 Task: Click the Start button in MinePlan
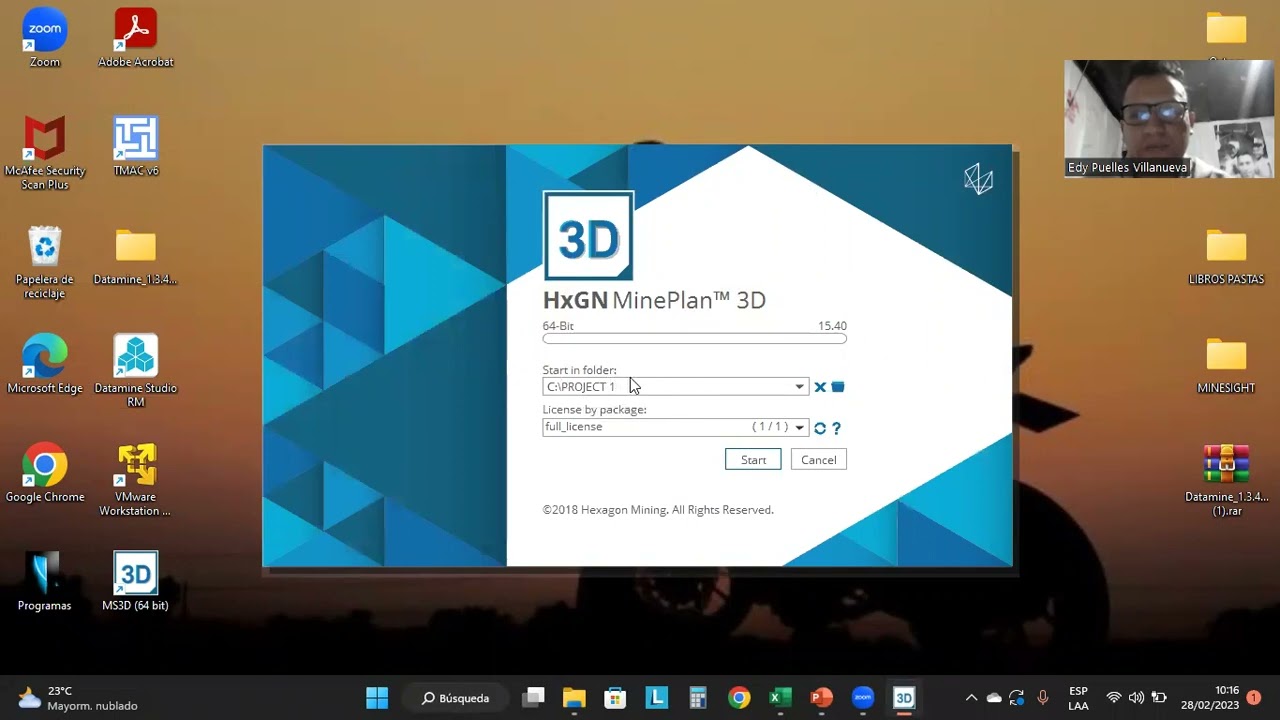(x=753, y=460)
